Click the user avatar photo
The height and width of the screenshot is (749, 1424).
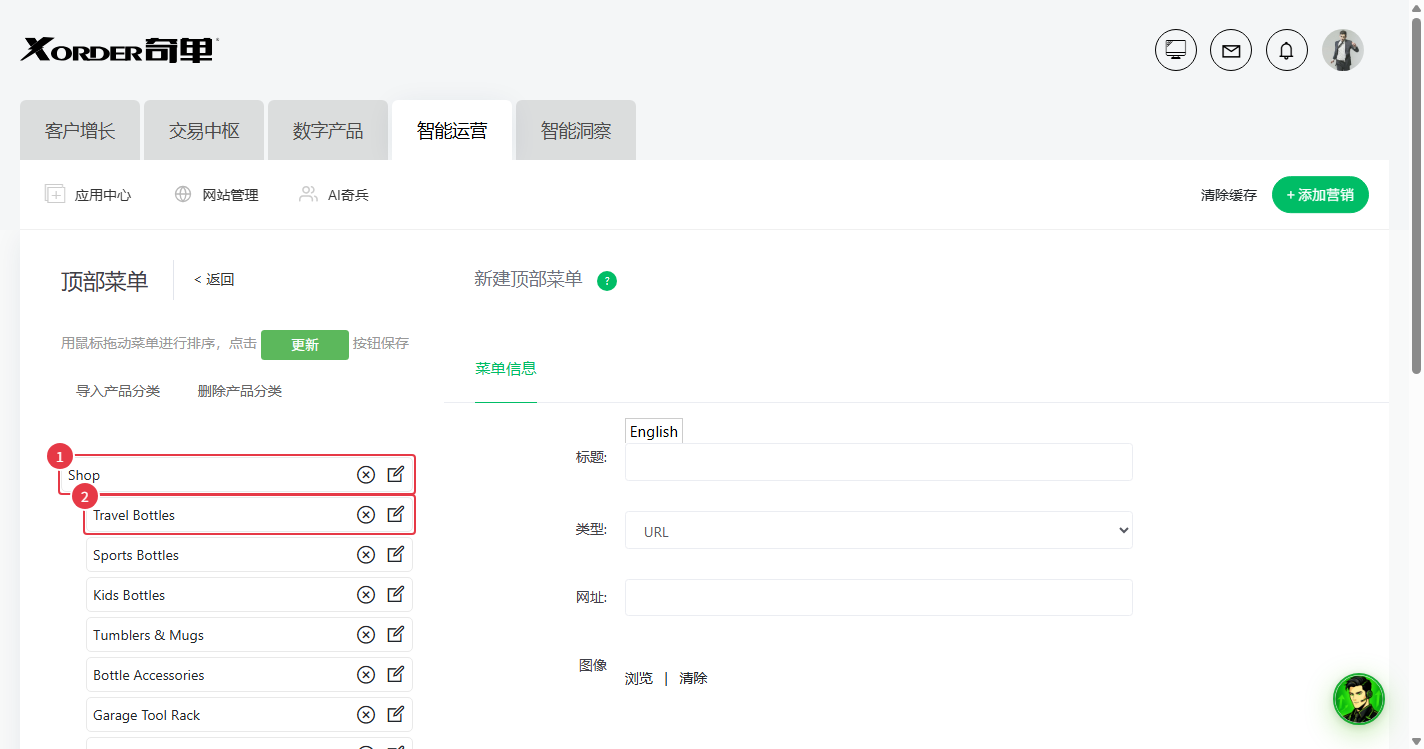click(1343, 50)
